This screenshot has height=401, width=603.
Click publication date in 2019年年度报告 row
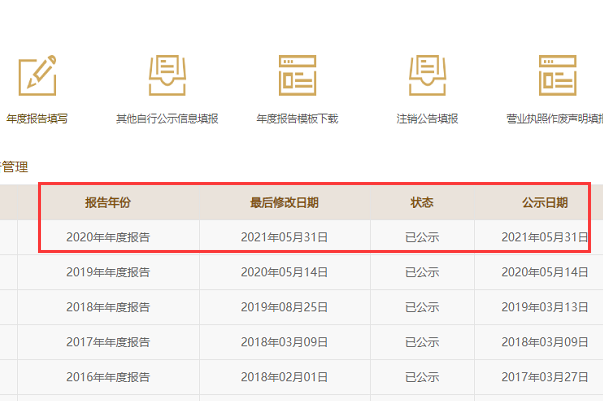(545, 272)
